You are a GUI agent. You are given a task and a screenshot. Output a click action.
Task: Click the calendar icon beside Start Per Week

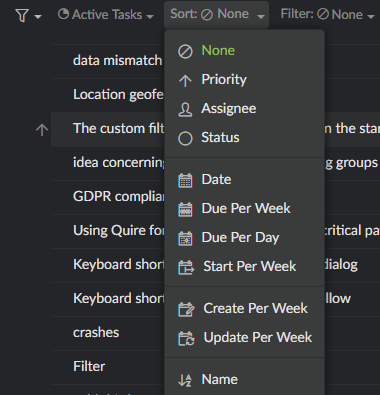(x=186, y=267)
